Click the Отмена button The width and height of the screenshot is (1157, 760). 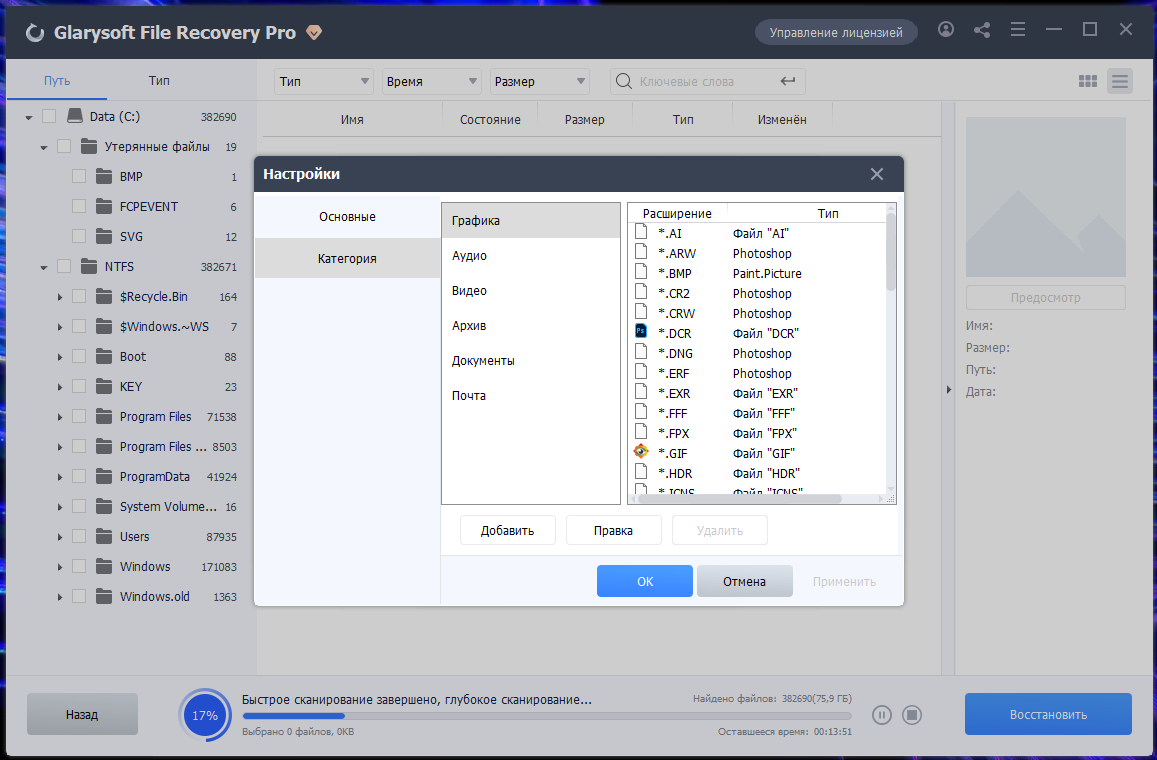(745, 581)
